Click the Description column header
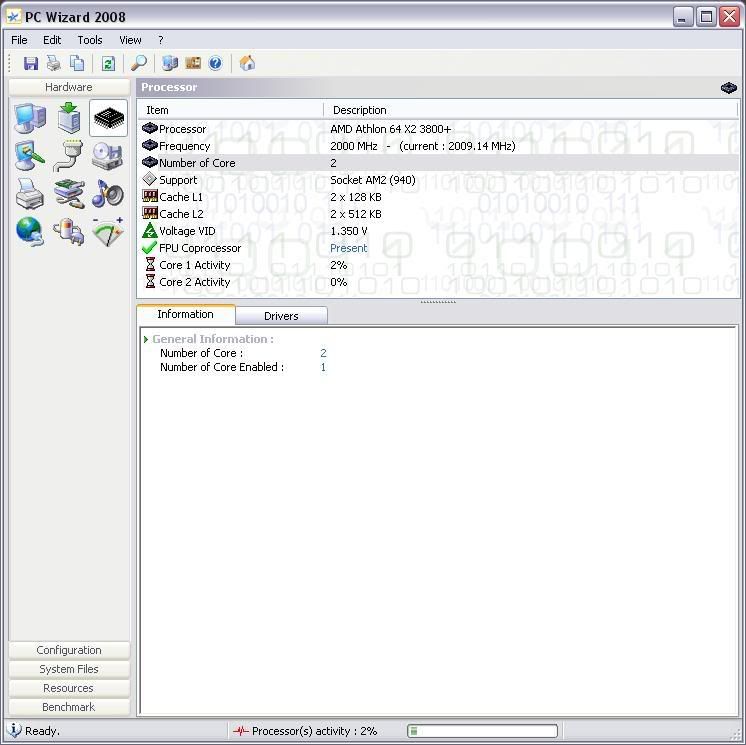This screenshot has width=746, height=745. pyautogui.click(x=530, y=110)
